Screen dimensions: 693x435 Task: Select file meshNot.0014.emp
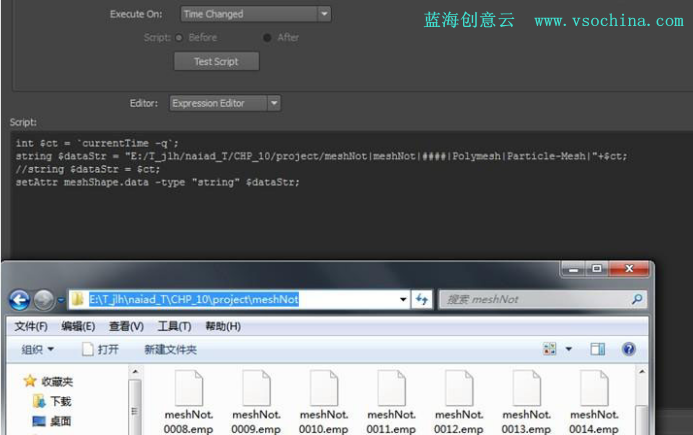click(x=594, y=402)
